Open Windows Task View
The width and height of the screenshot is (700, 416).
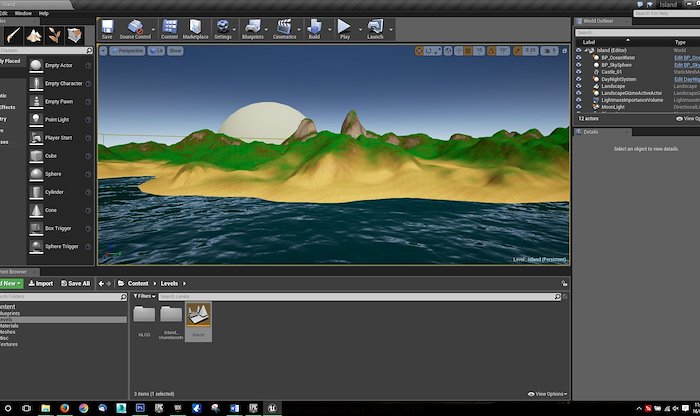26,408
